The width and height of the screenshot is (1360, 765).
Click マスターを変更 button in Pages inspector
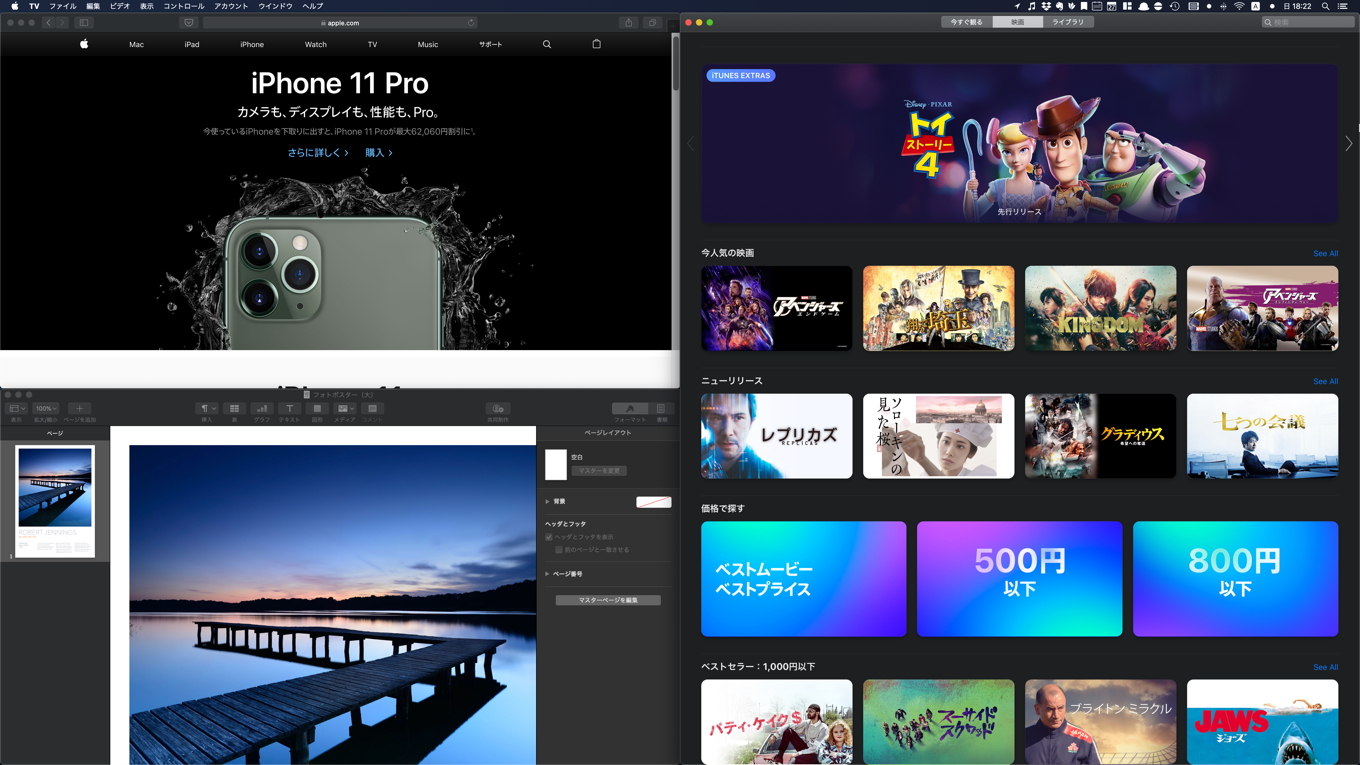pos(599,471)
